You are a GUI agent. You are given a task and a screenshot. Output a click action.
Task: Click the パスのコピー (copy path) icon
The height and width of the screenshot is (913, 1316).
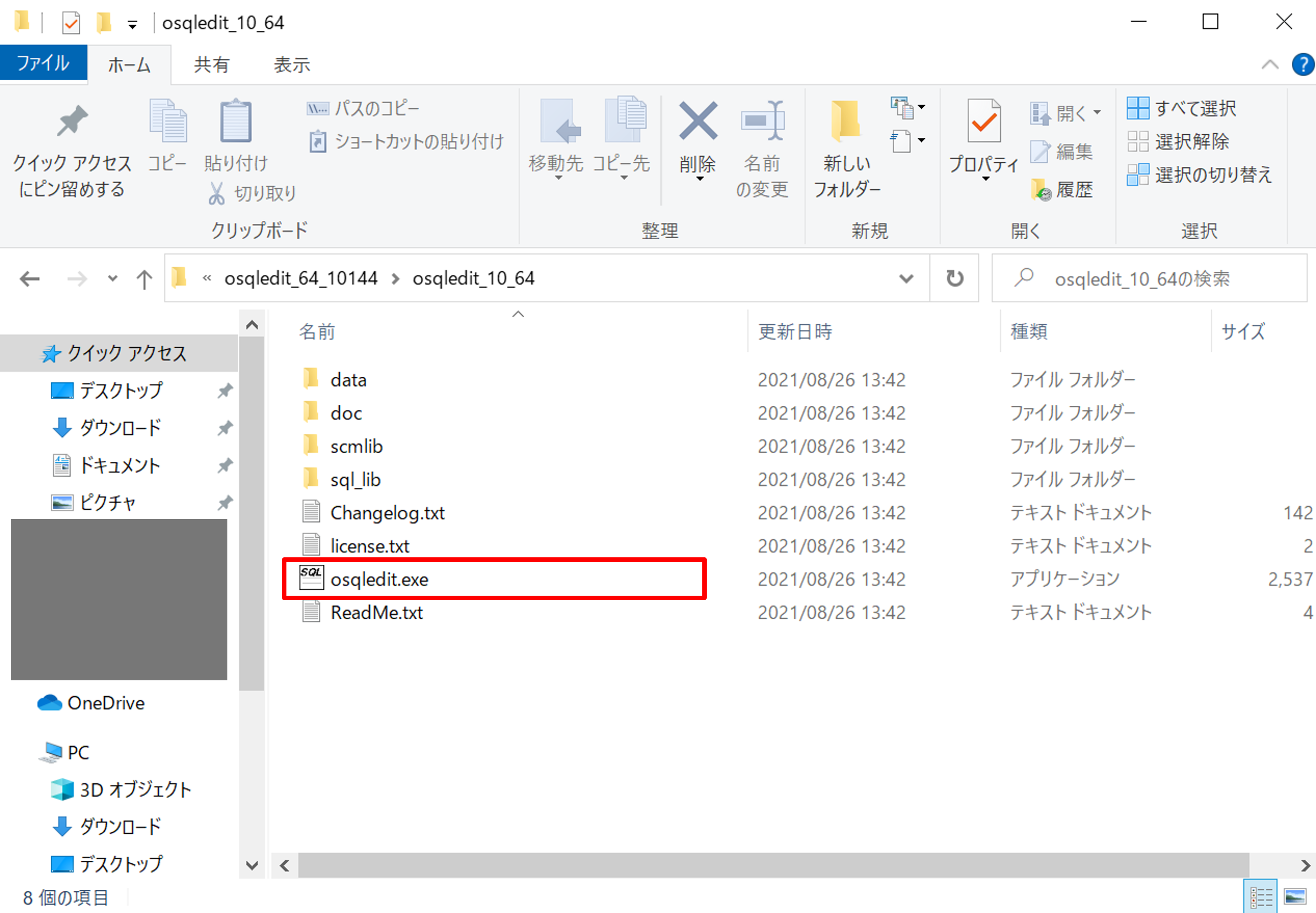[319, 108]
